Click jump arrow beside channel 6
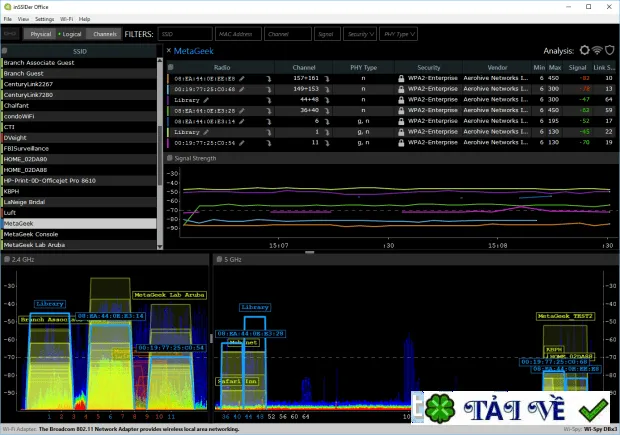The height and width of the screenshot is (435, 620). click(x=327, y=121)
